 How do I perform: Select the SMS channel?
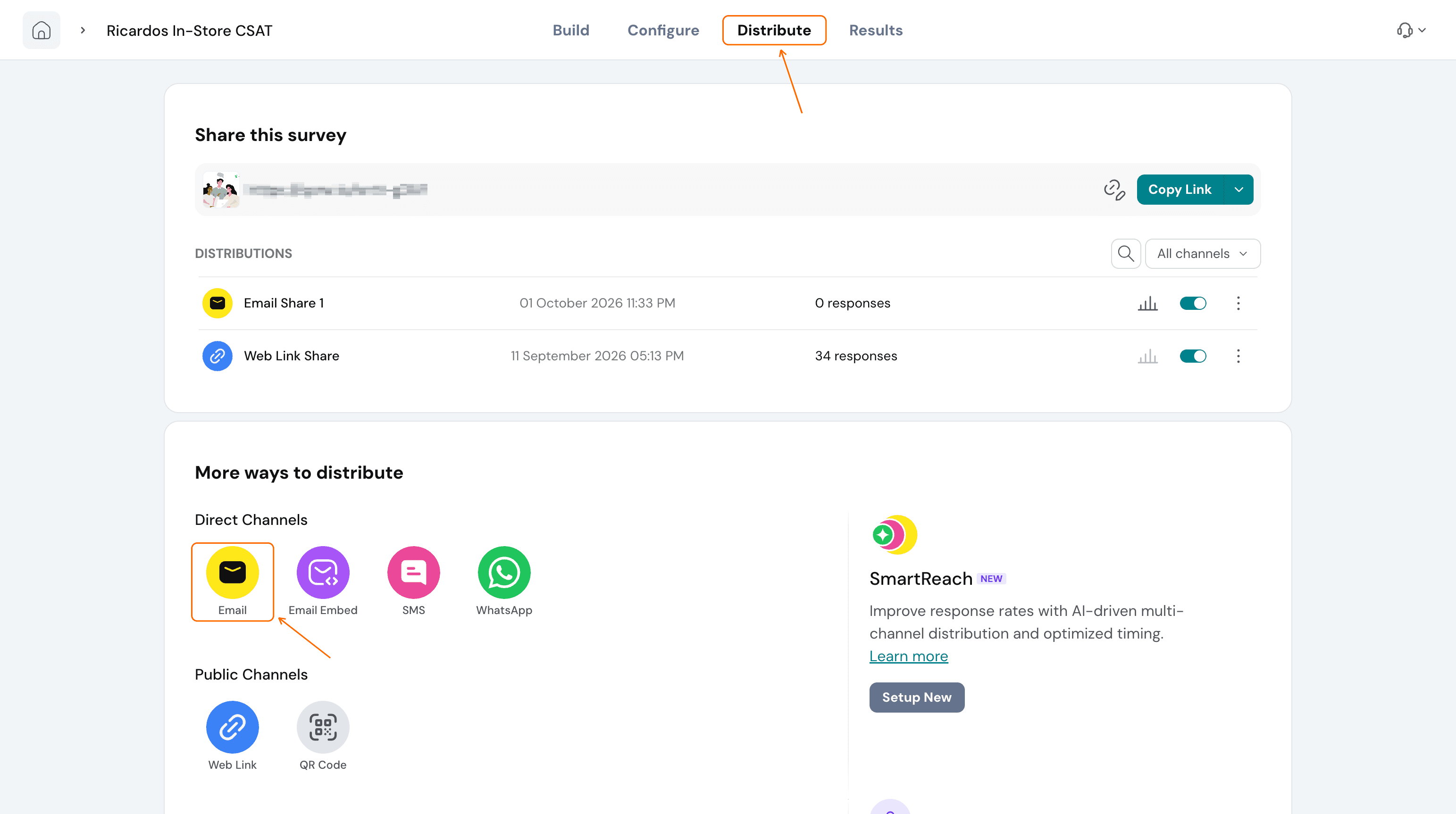pos(413,582)
